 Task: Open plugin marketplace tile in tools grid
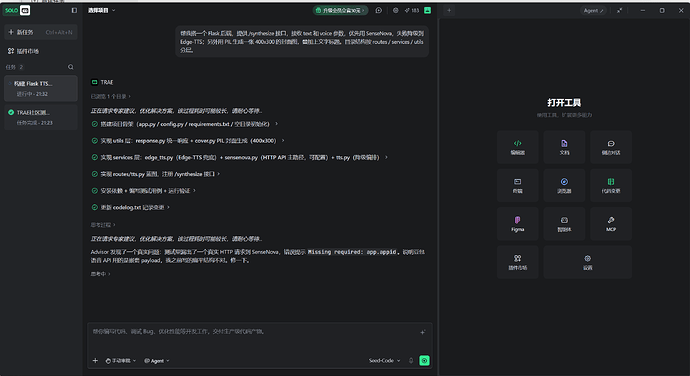(518, 262)
